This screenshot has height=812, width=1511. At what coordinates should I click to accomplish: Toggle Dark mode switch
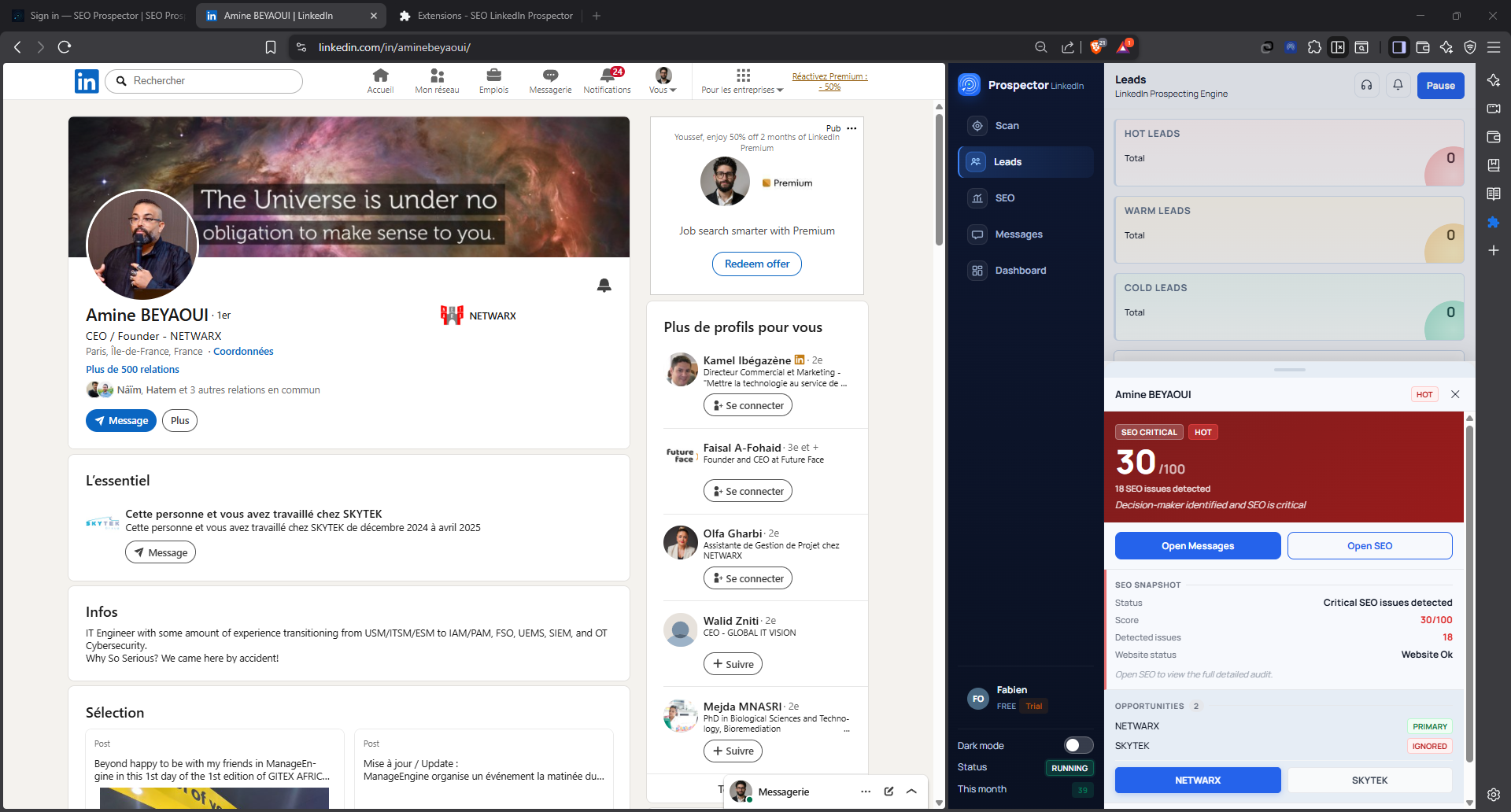pyautogui.click(x=1078, y=745)
